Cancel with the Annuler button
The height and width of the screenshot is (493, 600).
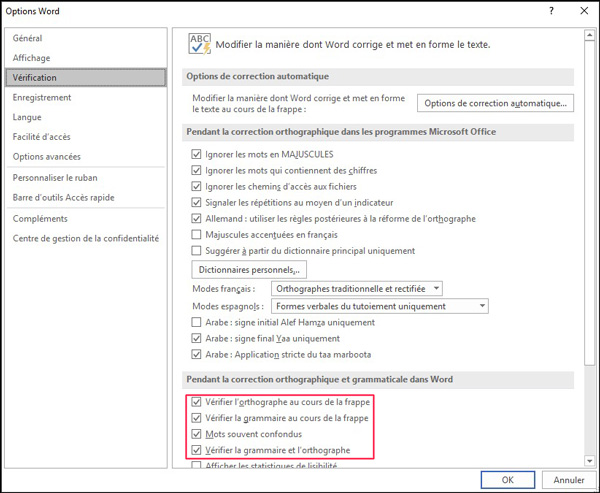click(569, 480)
